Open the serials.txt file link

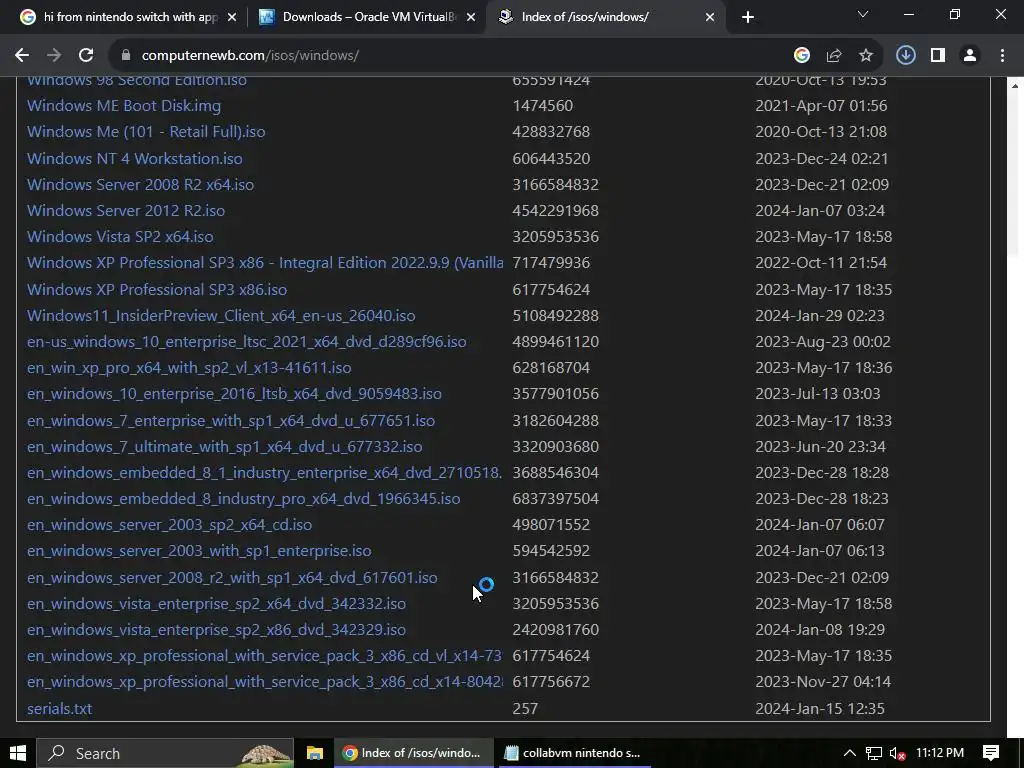[59, 709]
